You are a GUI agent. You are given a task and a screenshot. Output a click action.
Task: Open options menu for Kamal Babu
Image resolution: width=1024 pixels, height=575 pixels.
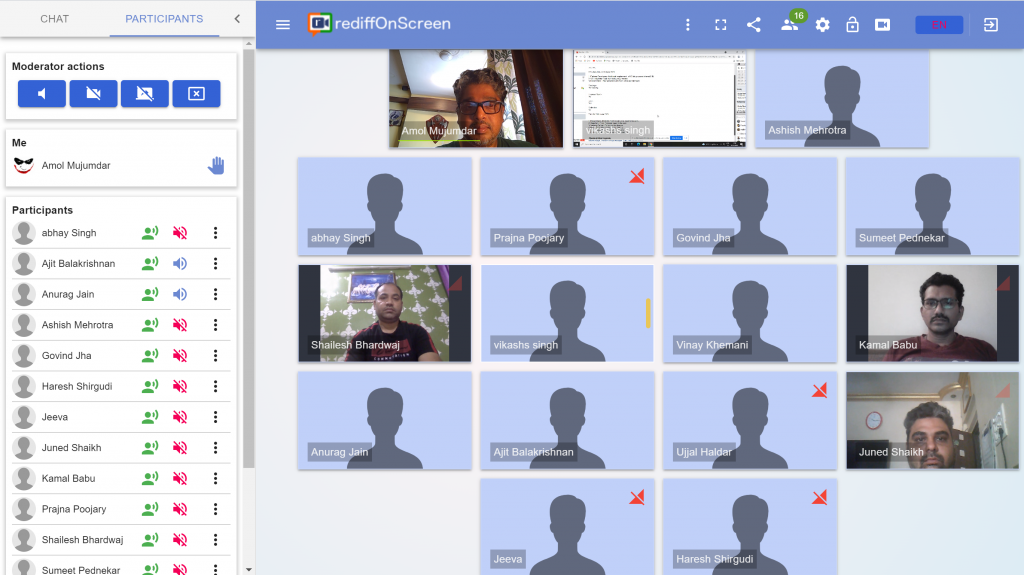pyautogui.click(x=216, y=478)
